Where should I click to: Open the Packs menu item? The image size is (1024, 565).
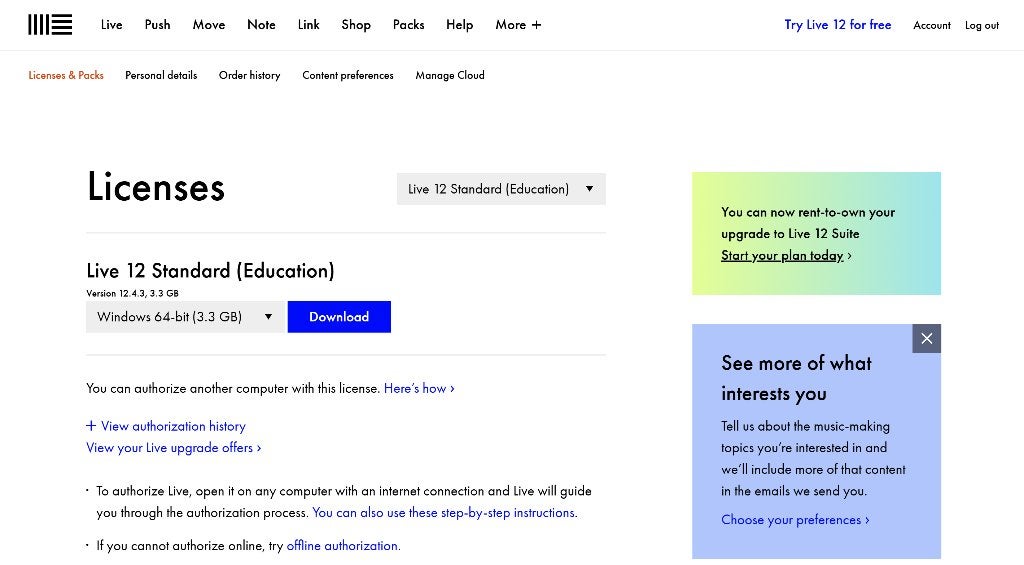[x=409, y=25]
